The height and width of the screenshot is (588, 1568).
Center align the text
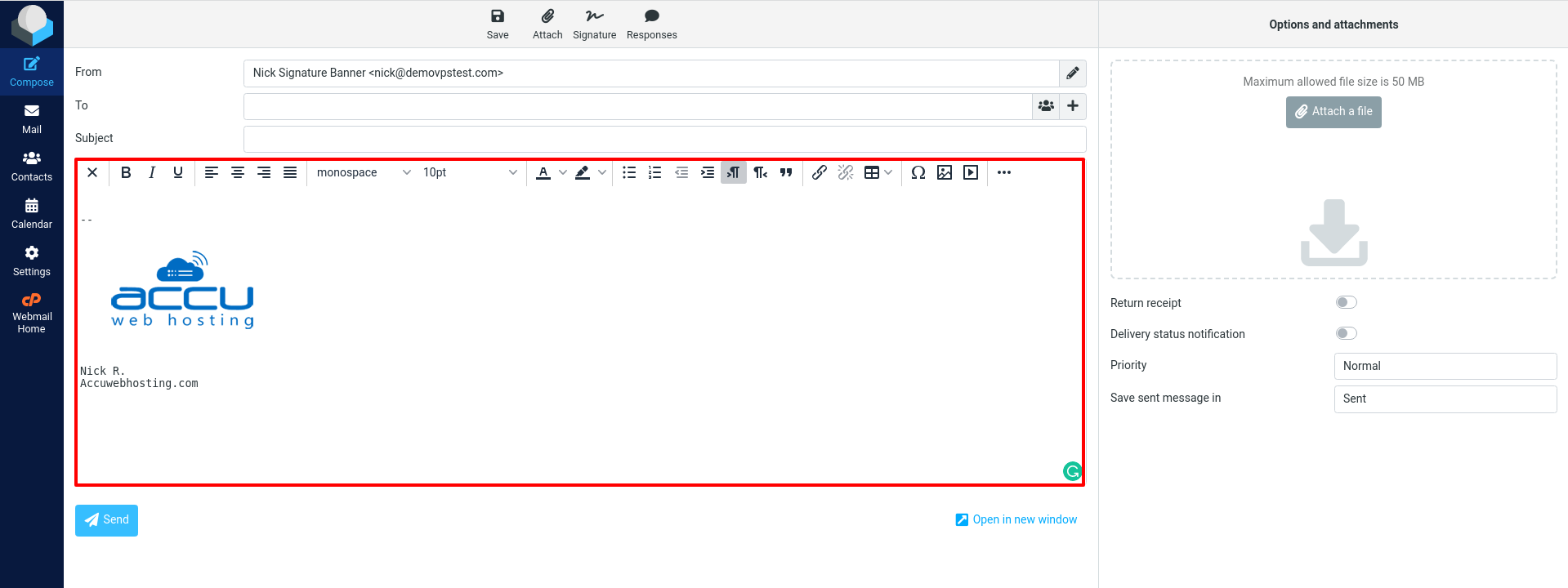click(238, 172)
